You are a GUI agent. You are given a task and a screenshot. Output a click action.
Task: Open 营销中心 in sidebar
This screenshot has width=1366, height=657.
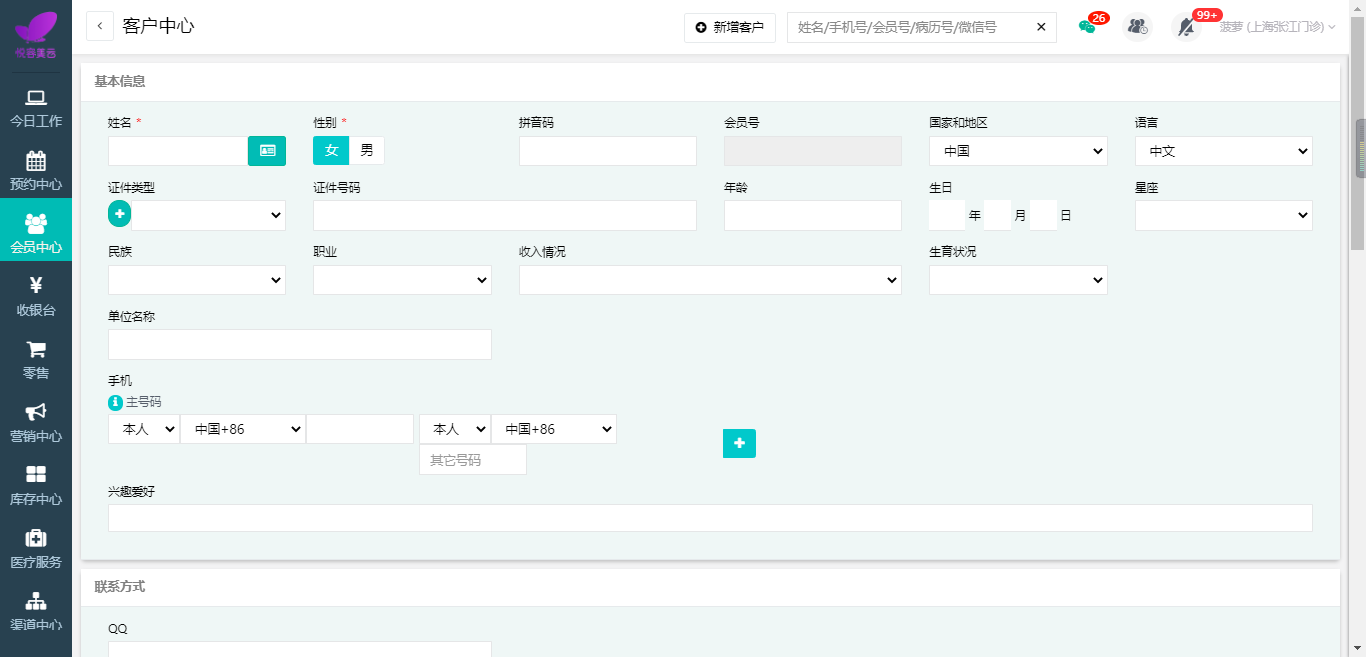[36, 423]
